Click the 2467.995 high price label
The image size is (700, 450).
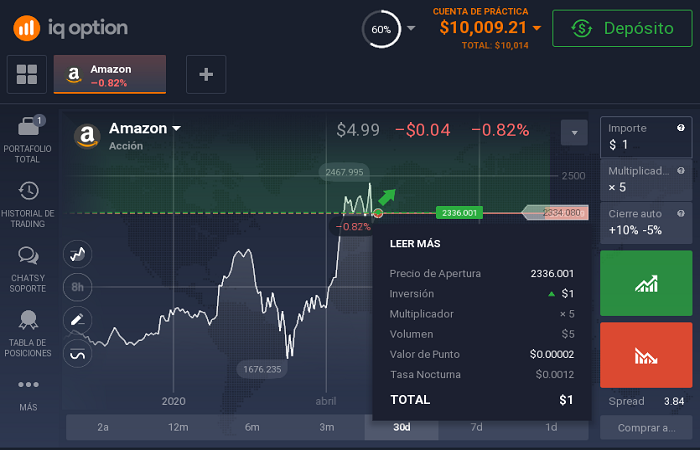(x=344, y=172)
